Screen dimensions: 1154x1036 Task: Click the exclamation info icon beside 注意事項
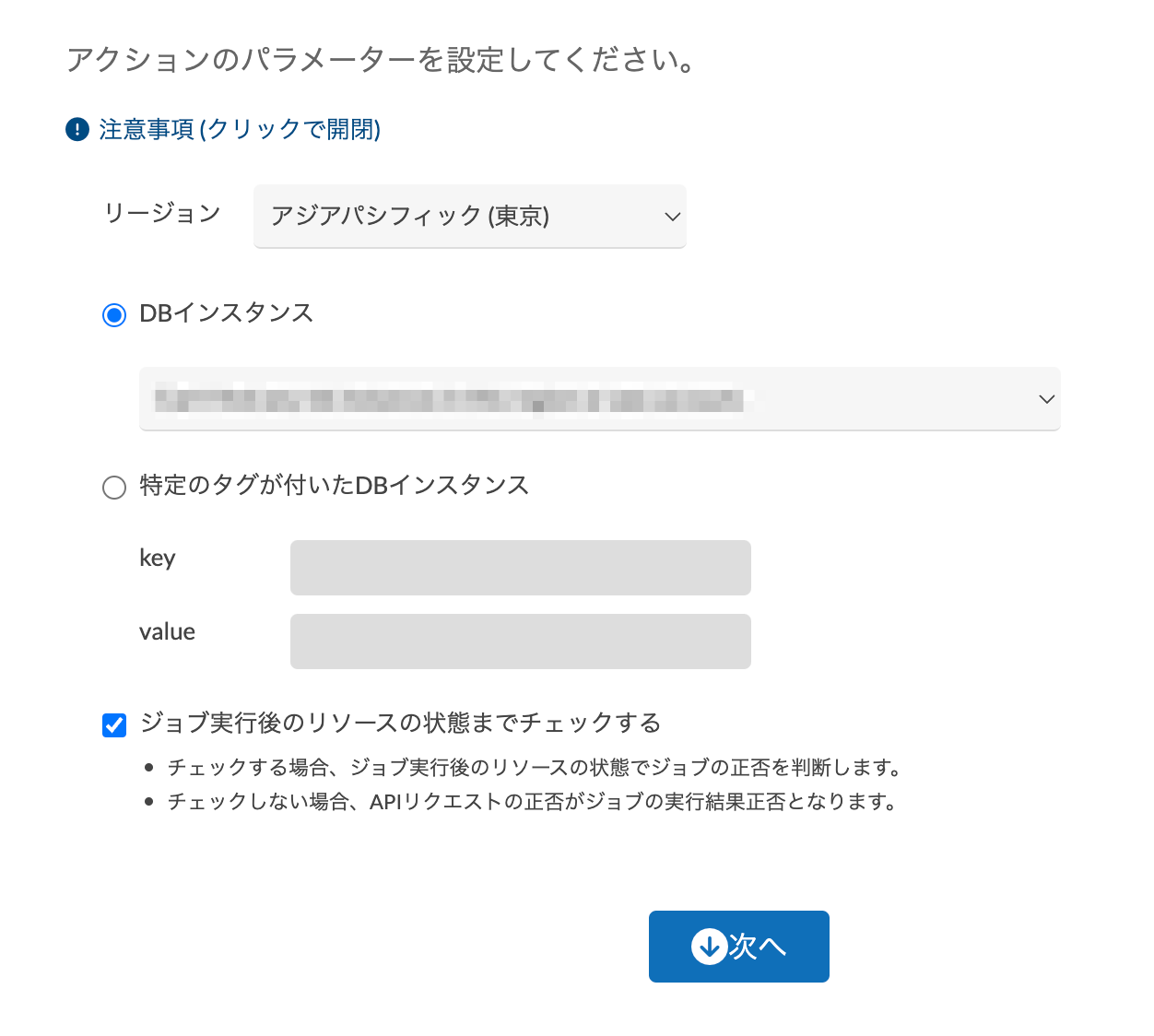(77, 129)
